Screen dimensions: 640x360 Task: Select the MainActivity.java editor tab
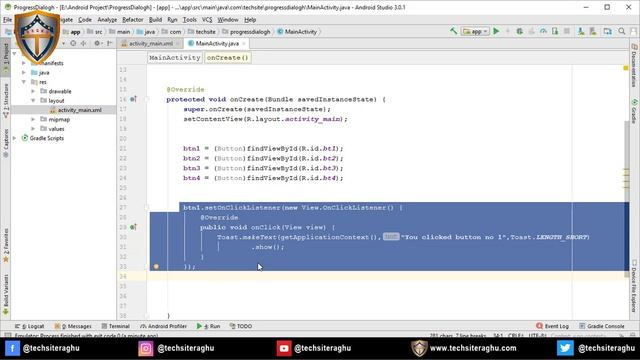(x=217, y=43)
